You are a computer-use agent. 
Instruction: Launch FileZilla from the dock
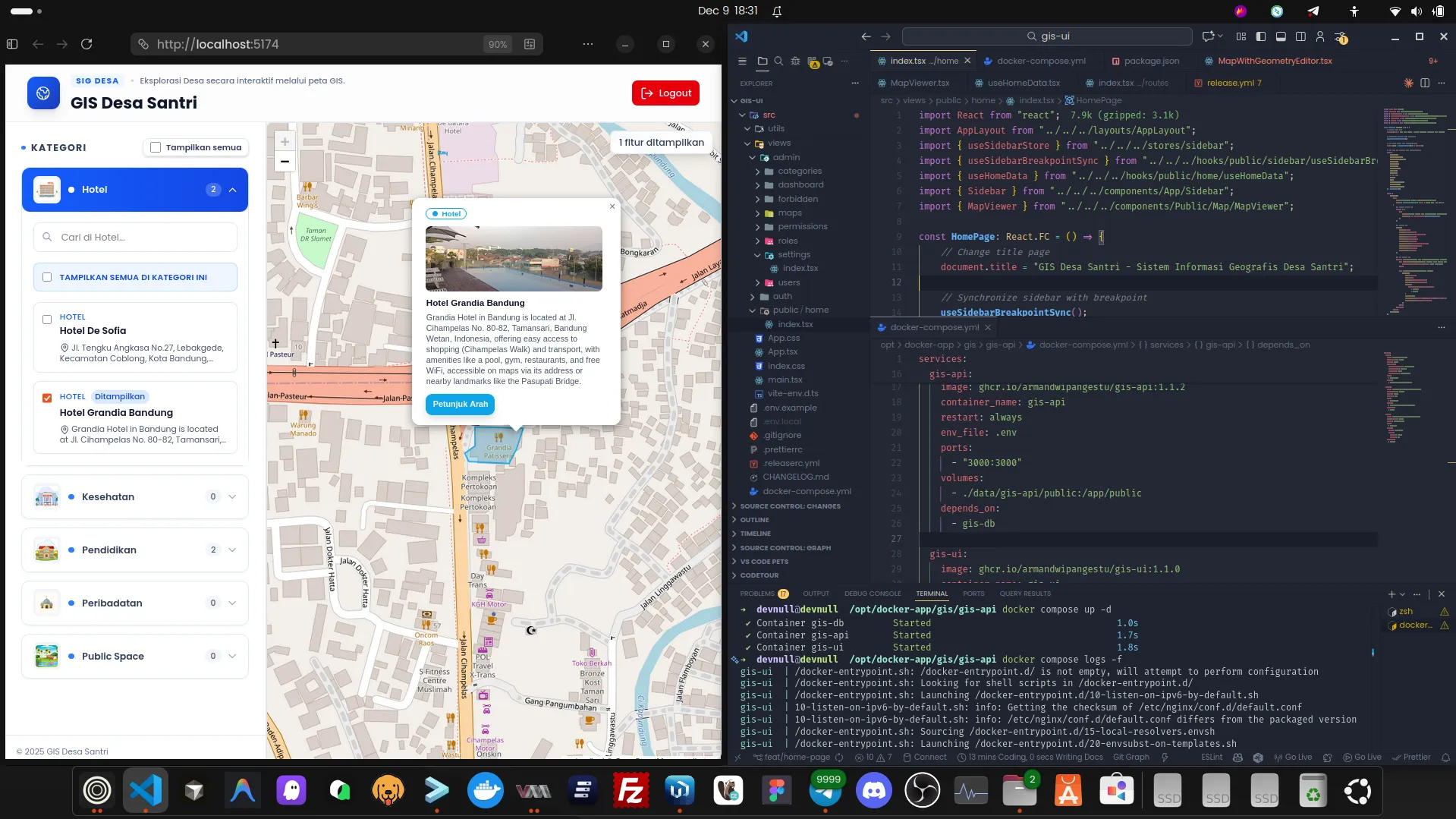(x=631, y=791)
